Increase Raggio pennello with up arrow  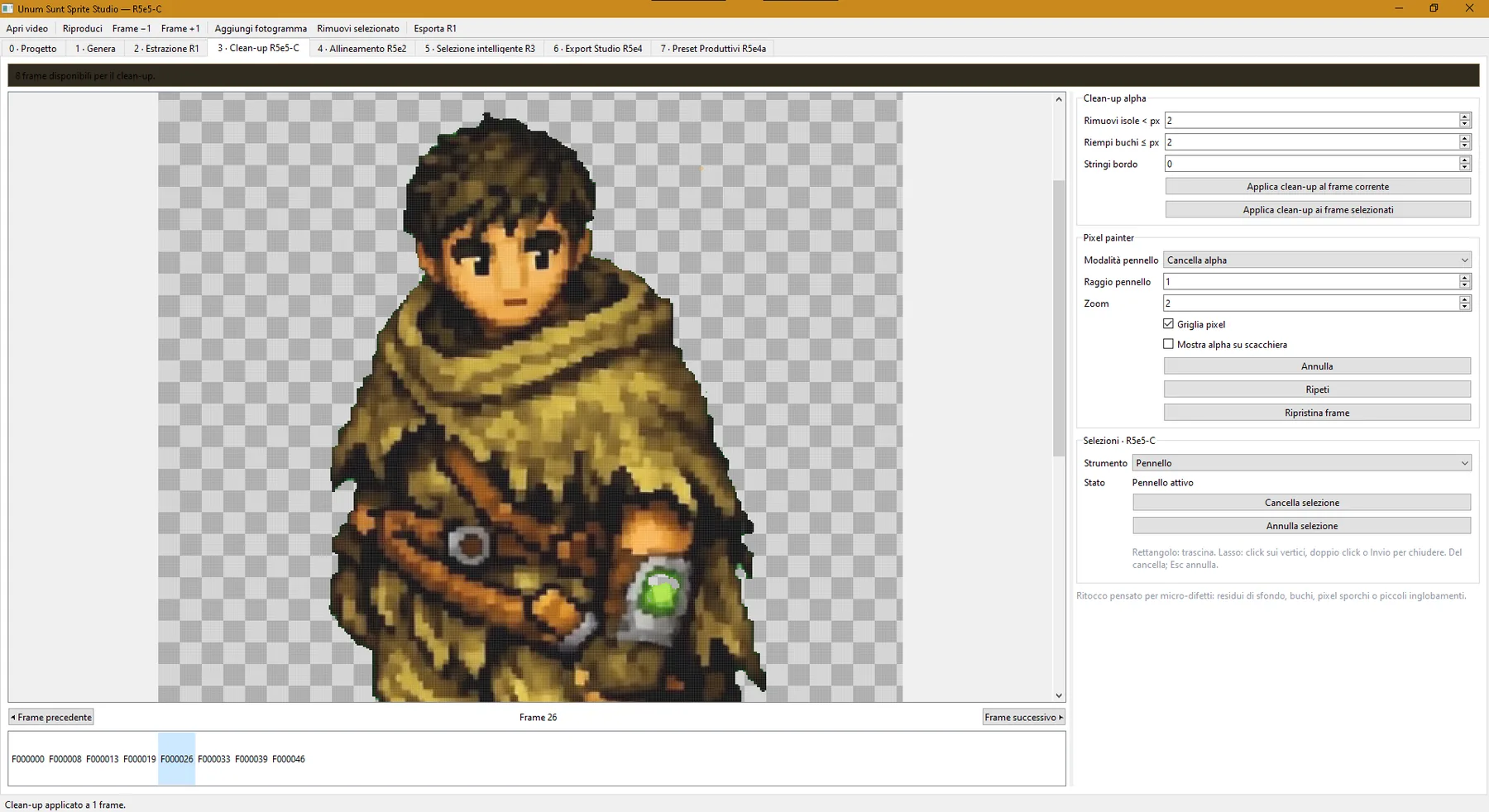tap(1464, 278)
